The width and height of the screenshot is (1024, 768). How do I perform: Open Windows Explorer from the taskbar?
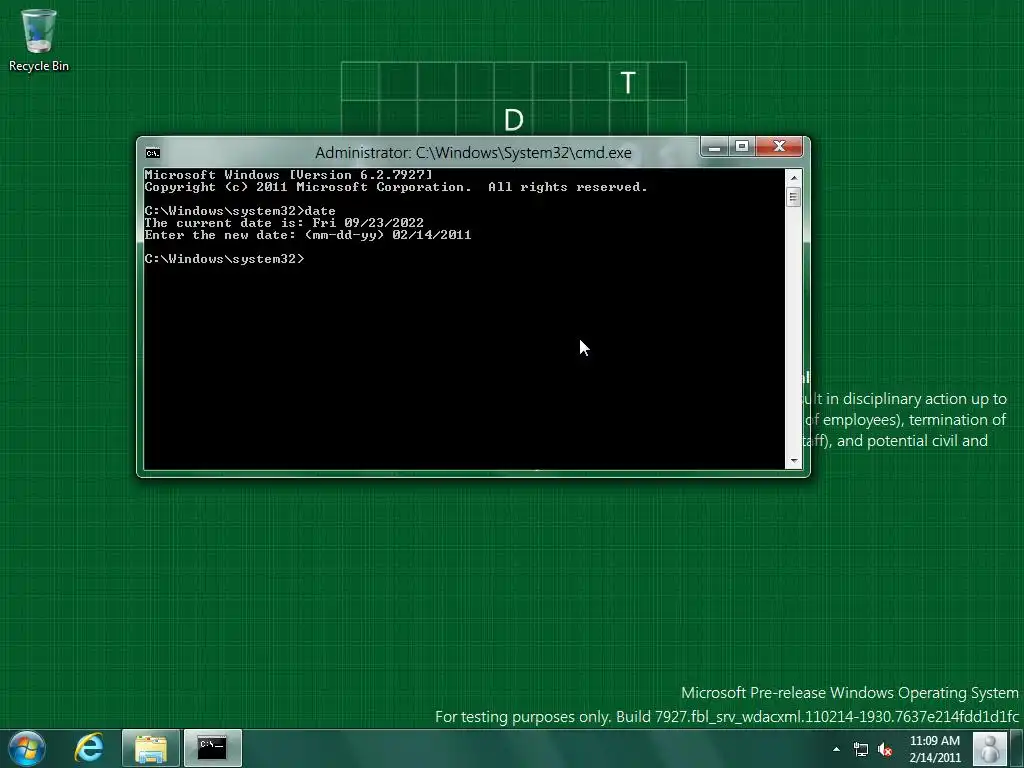151,748
